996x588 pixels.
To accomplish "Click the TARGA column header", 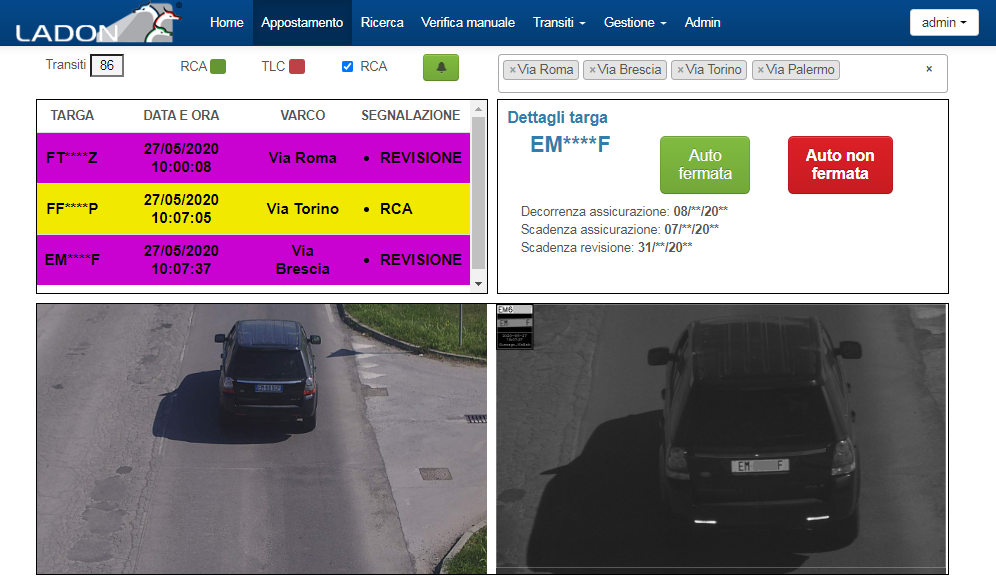I will (x=72, y=116).
